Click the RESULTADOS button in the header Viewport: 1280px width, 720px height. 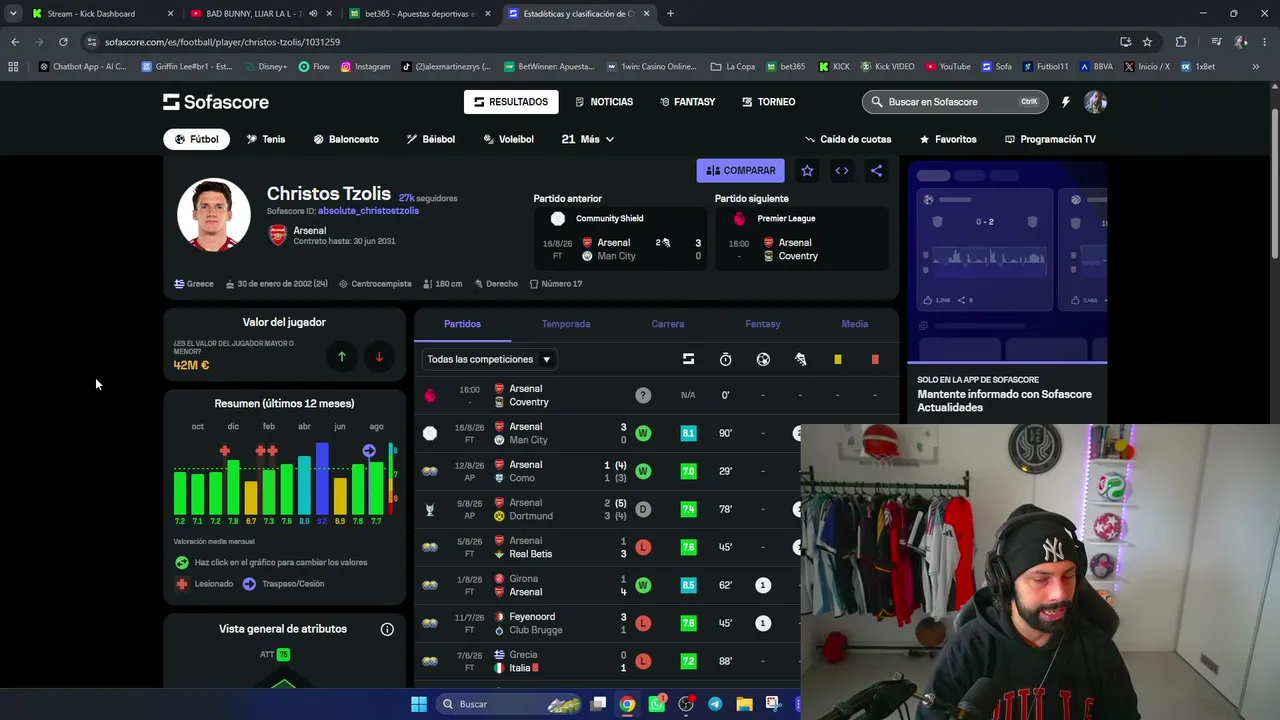click(511, 102)
